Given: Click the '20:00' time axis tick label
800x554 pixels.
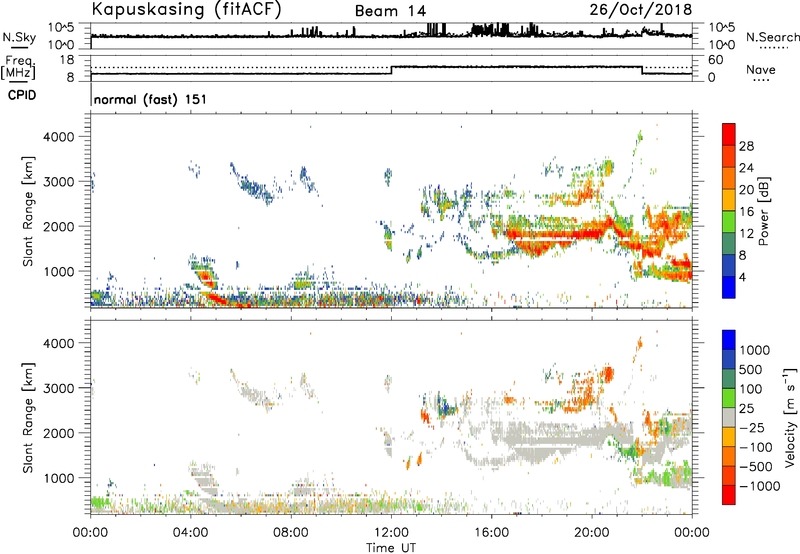Looking at the screenshot, I should (592, 533).
